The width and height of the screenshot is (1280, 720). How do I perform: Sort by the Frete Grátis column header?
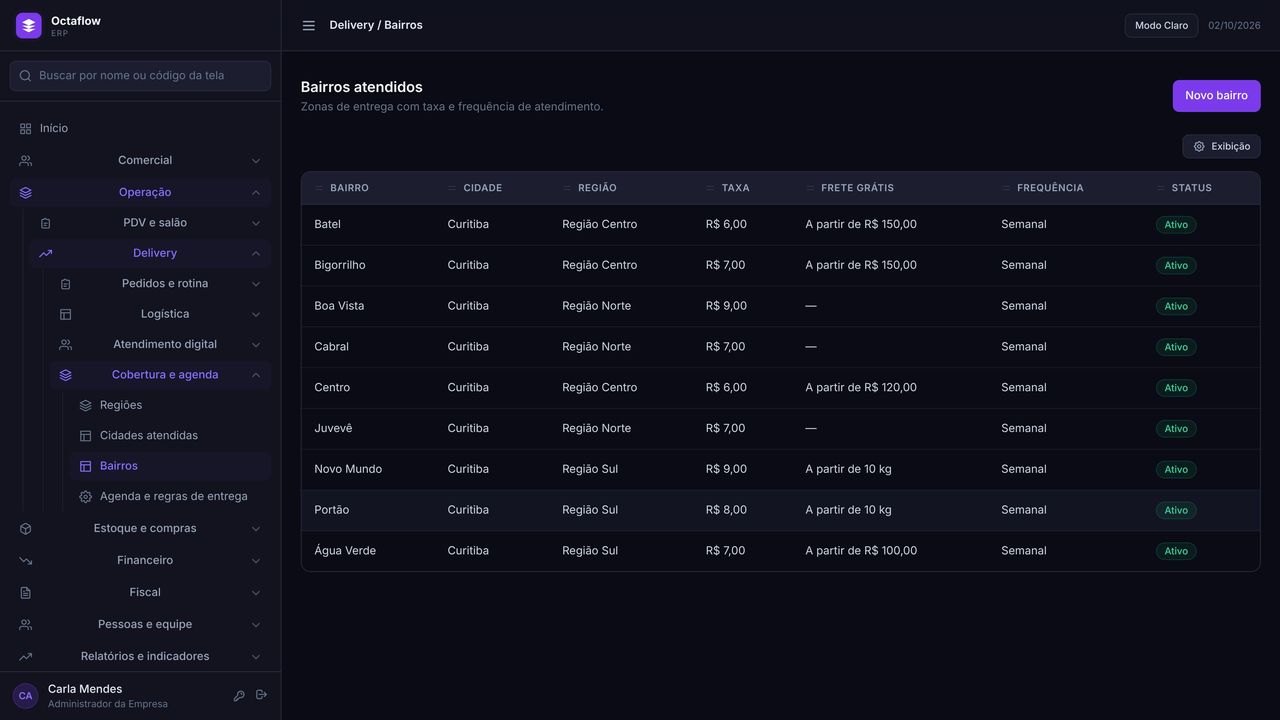click(857, 188)
